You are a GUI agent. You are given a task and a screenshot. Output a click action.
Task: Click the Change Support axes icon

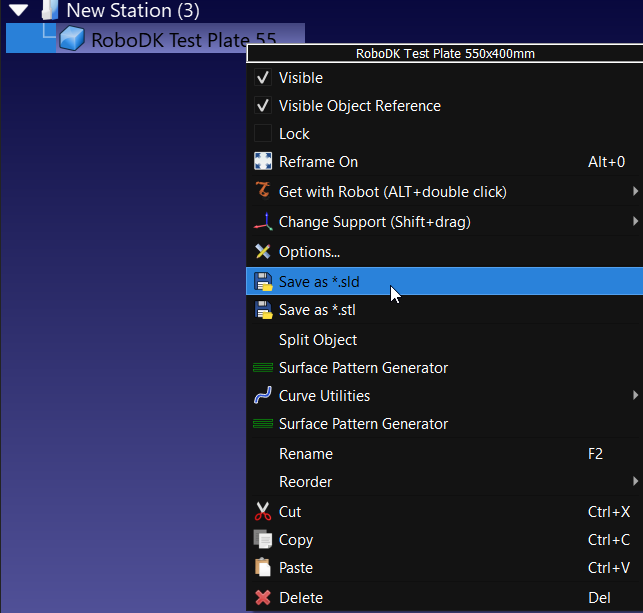263,222
